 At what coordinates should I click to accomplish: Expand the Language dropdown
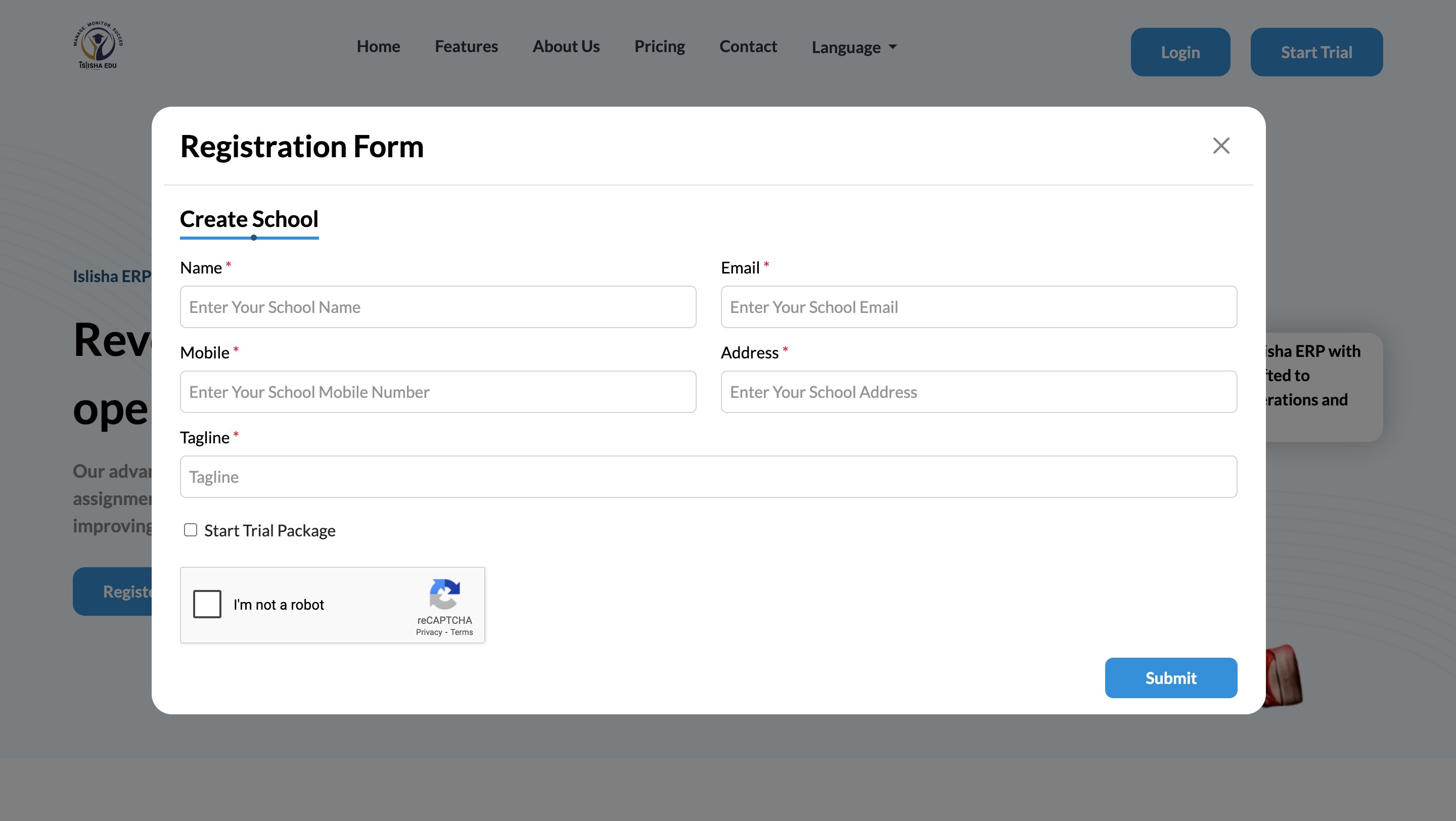coord(854,47)
